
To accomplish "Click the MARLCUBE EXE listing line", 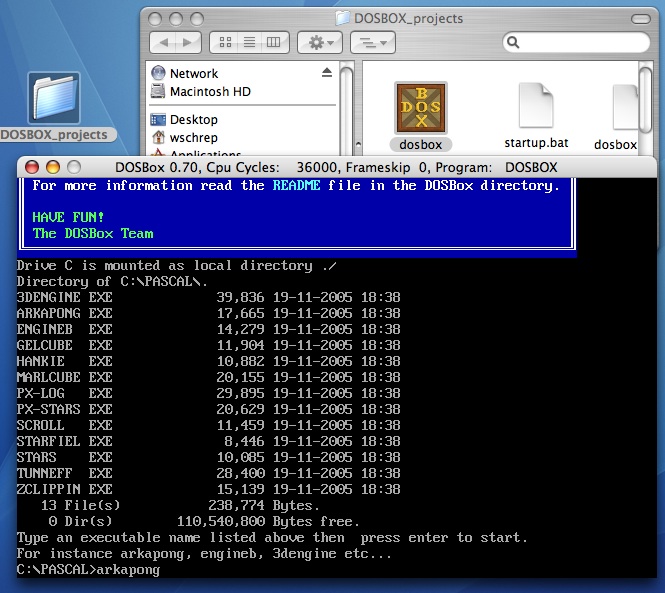I will tap(208, 378).
